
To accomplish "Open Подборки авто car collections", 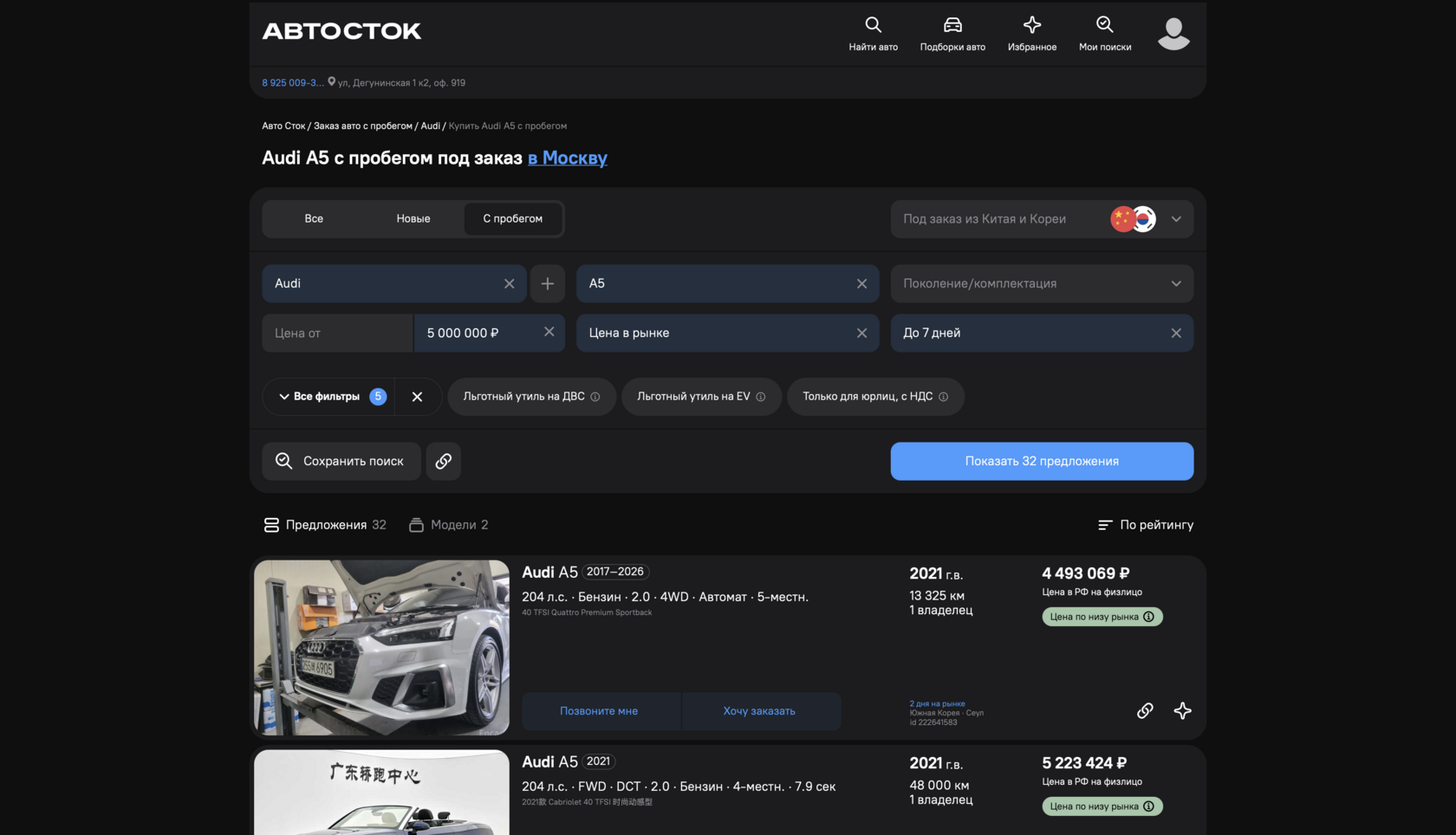I will point(952,34).
